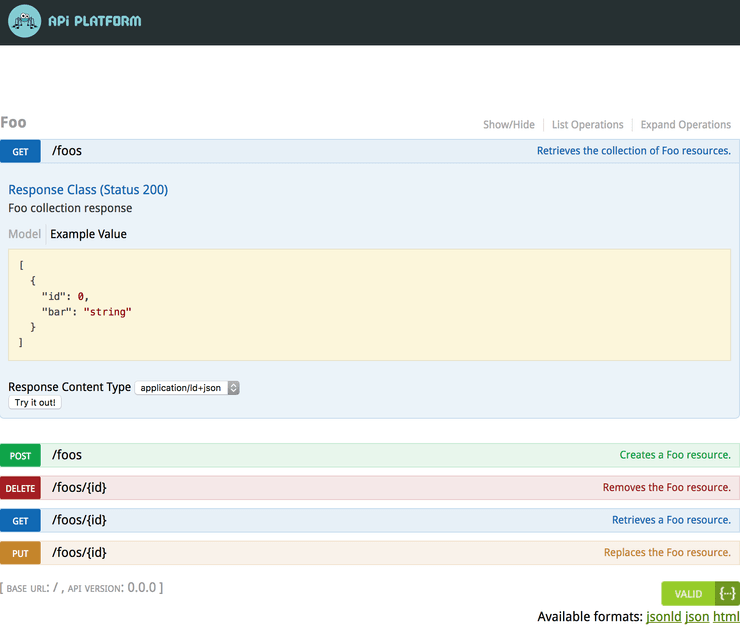740x630 pixels.
Task: Open the Response Content Type dropdown
Action: tap(187, 388)
